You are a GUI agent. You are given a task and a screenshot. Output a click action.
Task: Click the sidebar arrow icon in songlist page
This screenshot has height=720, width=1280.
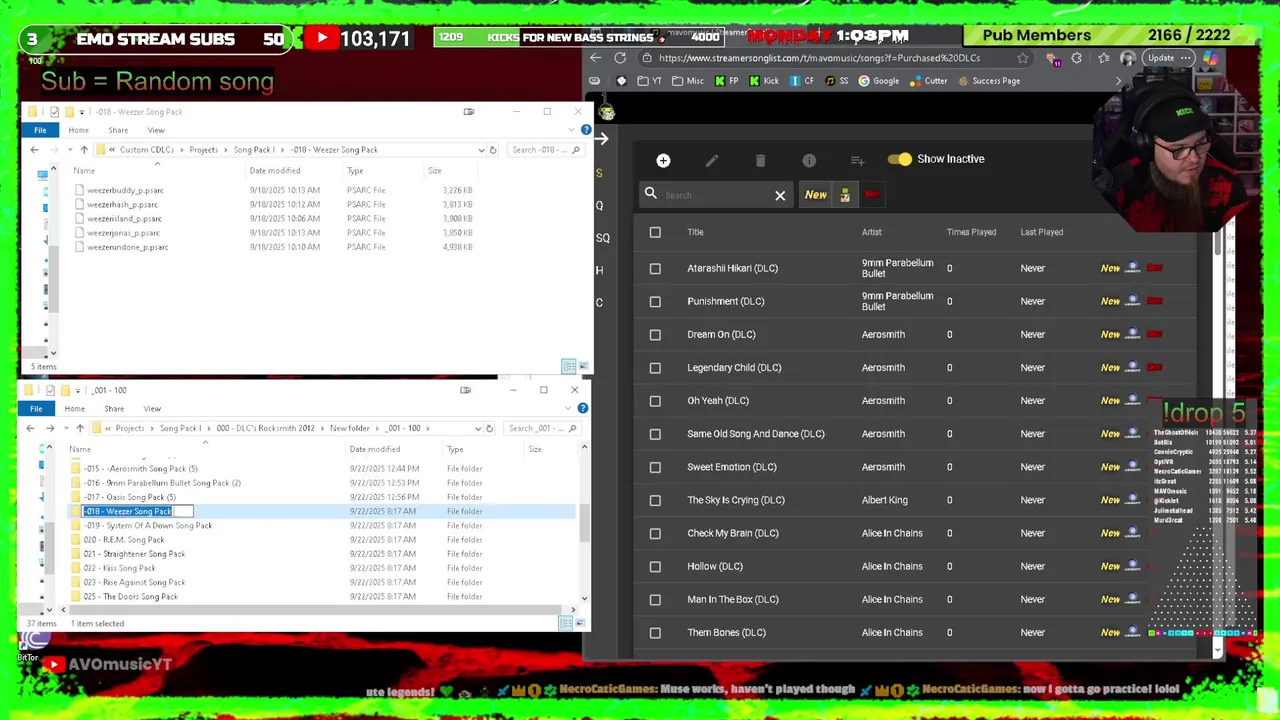point(601,139)
